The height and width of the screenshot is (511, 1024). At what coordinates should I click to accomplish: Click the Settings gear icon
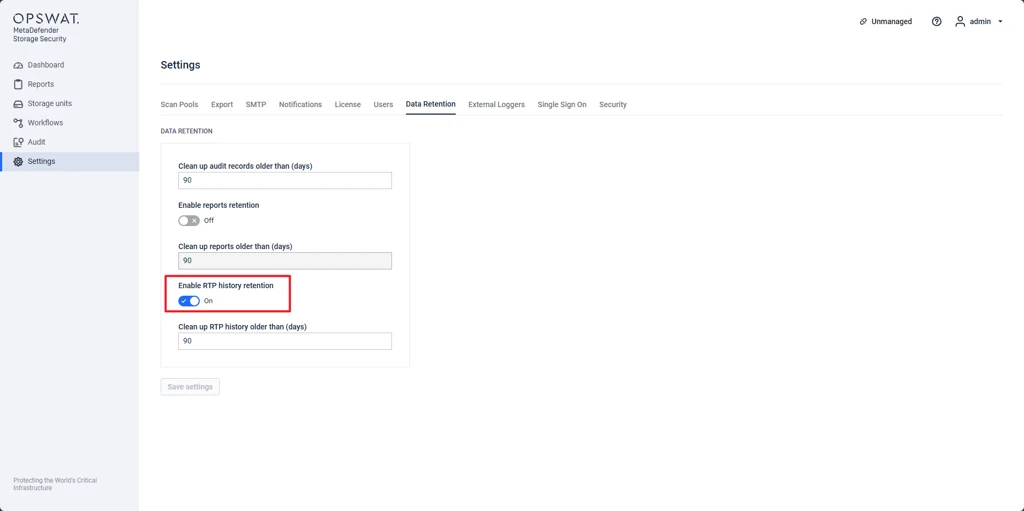(18, 161)
